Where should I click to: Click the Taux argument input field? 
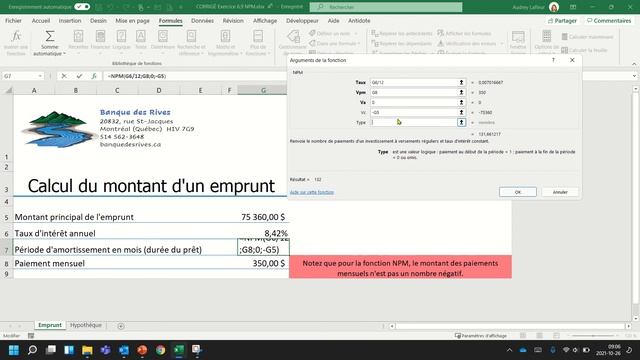pos(414,82)
